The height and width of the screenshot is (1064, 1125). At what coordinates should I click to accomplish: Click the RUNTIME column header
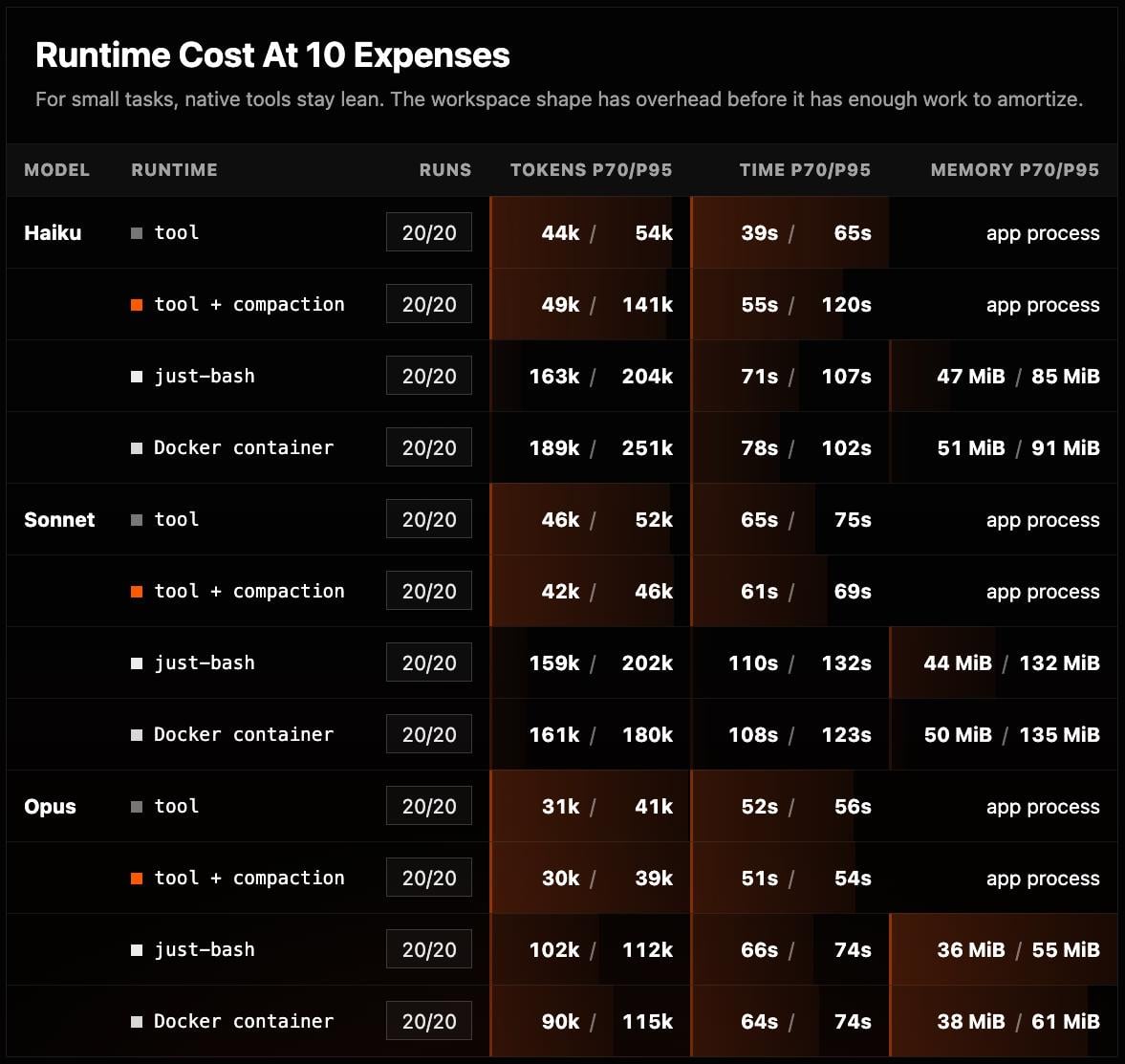(x=174, y=170)
